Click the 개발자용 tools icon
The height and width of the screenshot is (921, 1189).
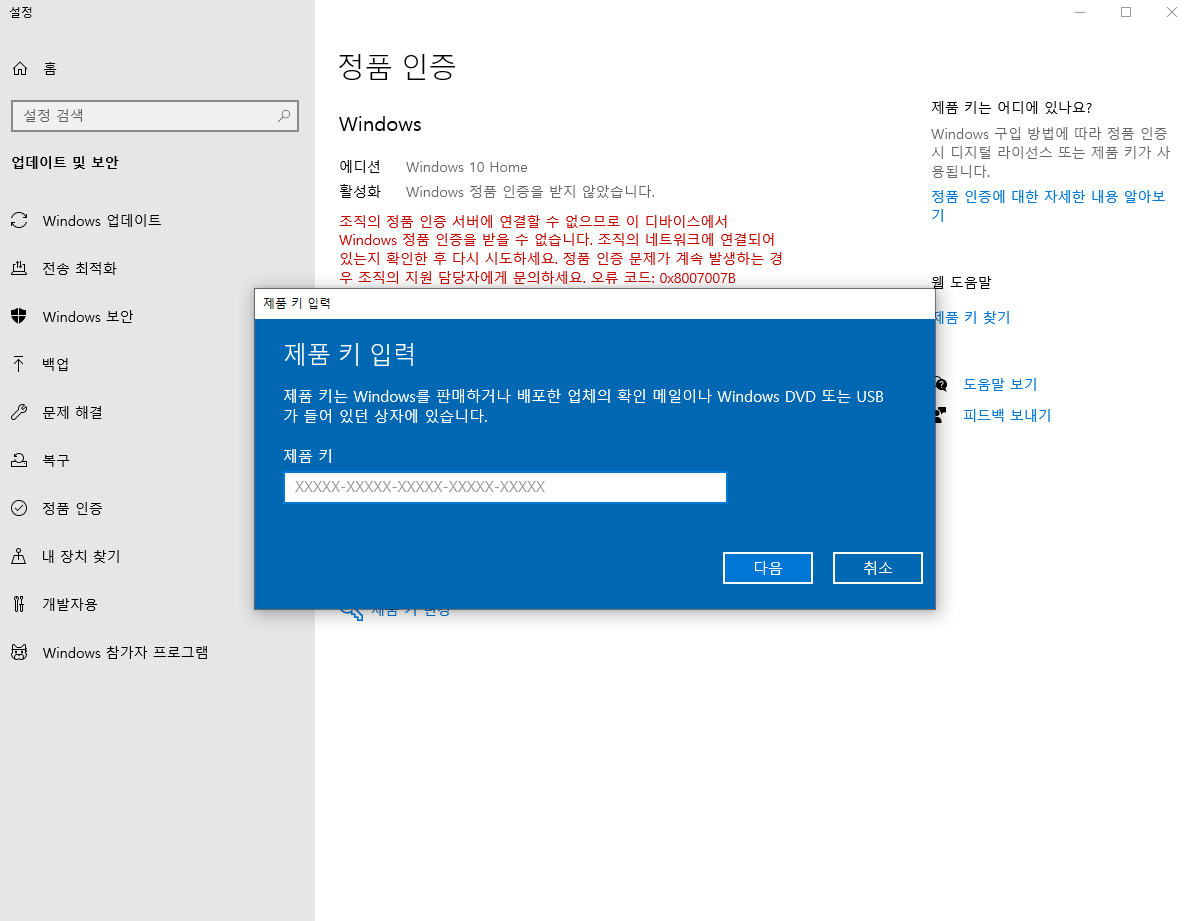tap(19, 604)
